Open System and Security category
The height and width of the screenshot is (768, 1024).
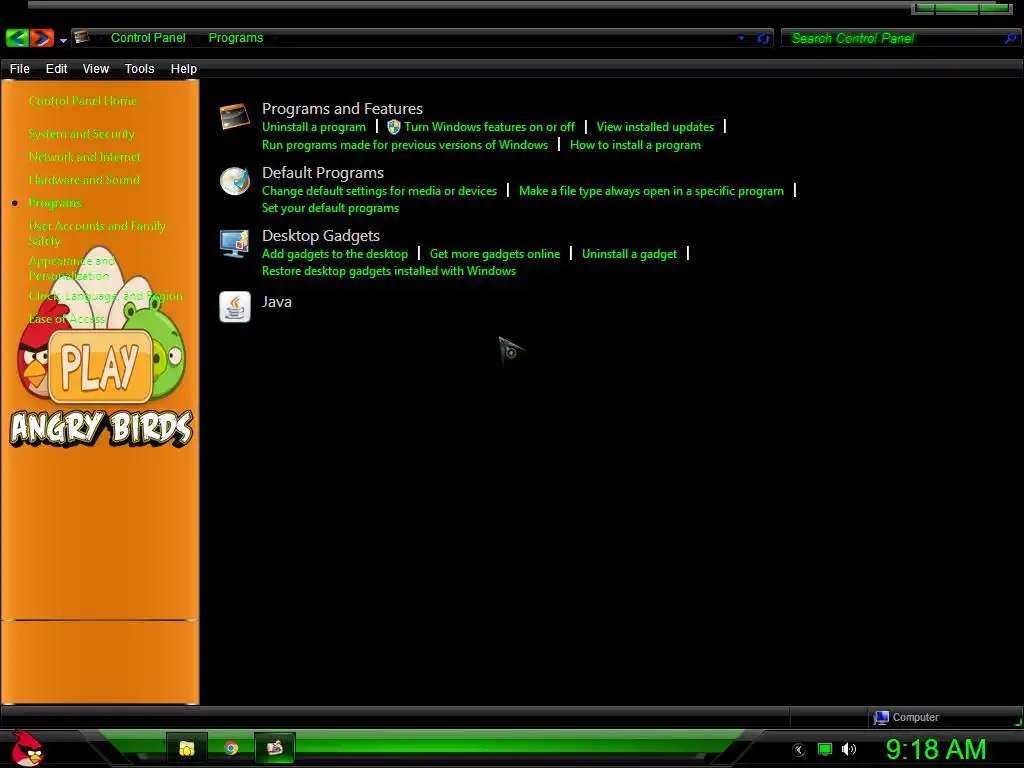point(82,134)
